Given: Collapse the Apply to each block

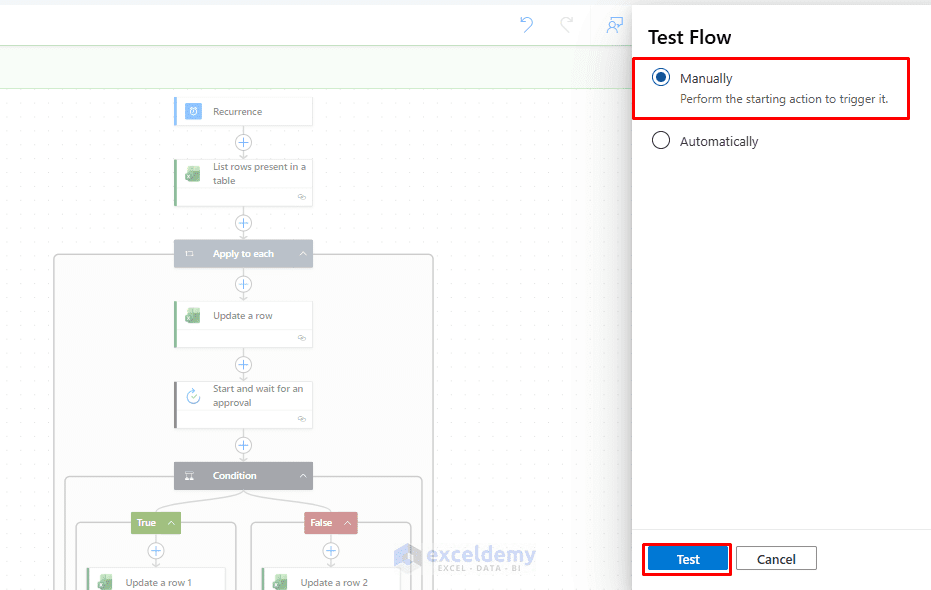Looking at the screenshot, I should point(303,253).
